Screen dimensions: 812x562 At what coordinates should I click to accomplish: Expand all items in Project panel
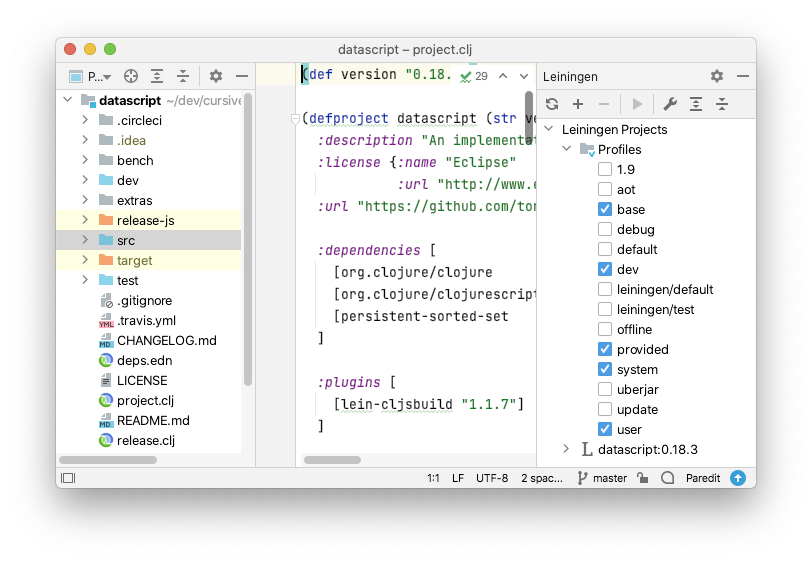coord(157,77)
